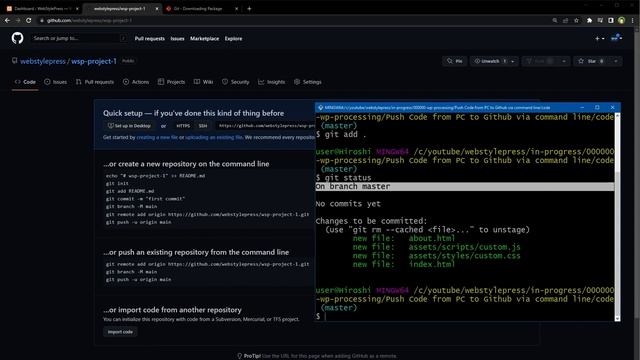Pin the repository with Pin button
The width and height of the screenshot is (640, 360).
454,61
